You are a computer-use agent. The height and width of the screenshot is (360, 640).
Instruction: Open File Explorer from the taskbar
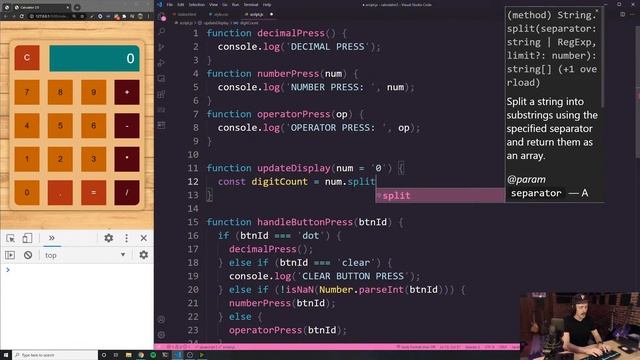(x=128, y=355)
